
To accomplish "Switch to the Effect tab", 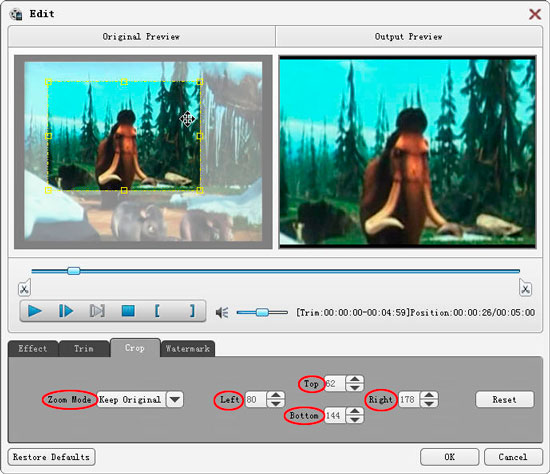I will pyautogui.click(x=33, y=349).
